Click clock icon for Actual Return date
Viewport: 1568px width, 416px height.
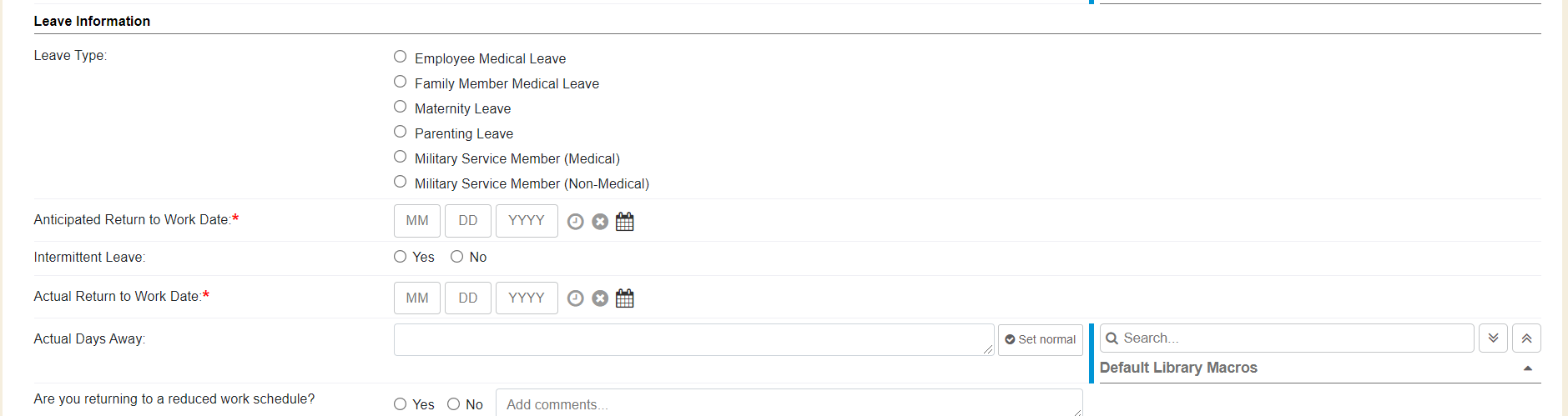tap(575, 298)
